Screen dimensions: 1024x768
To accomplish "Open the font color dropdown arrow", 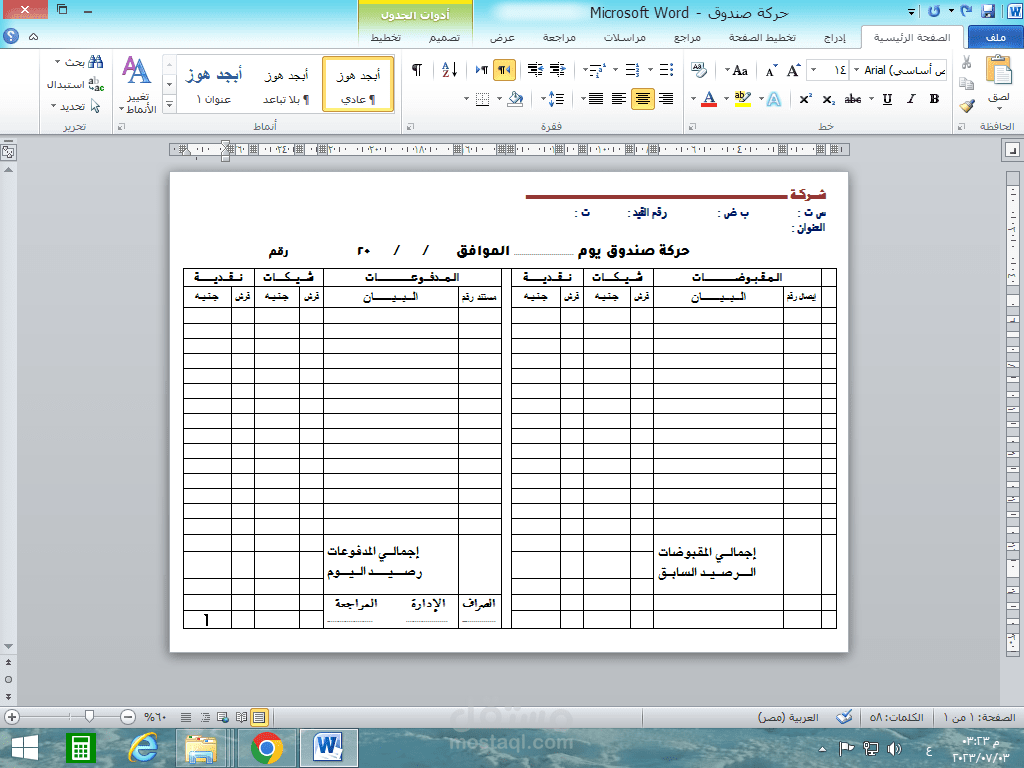I will tap(694, 99).
